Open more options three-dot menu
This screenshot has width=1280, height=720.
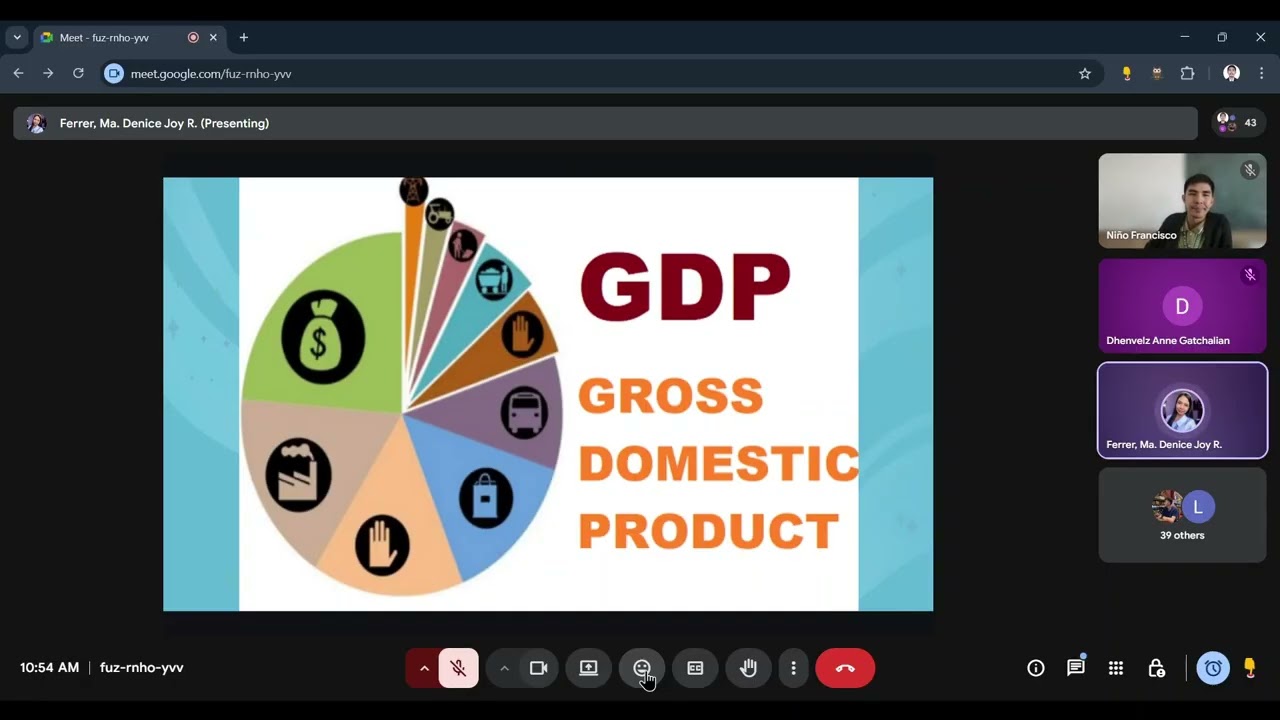[x=793, y=668]
